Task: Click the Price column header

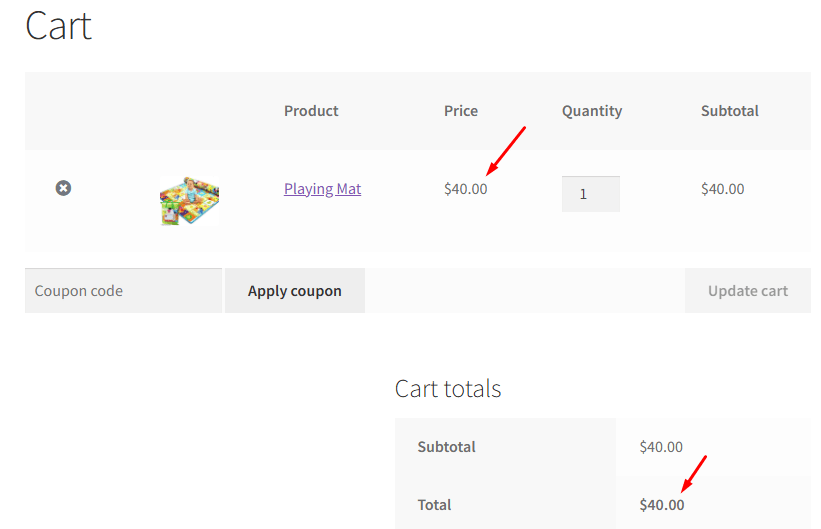Action: [461, 111]
